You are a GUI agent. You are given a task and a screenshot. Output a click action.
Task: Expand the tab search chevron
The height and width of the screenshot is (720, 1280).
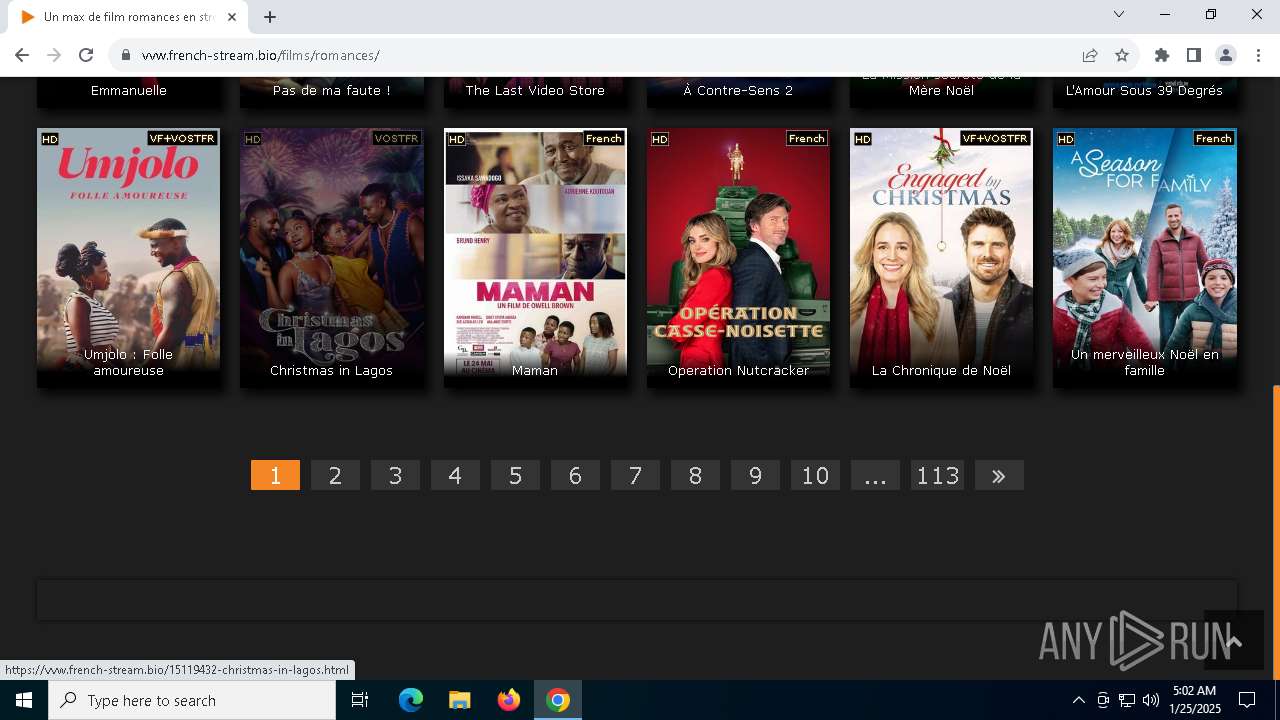[x=1119, y=14]
